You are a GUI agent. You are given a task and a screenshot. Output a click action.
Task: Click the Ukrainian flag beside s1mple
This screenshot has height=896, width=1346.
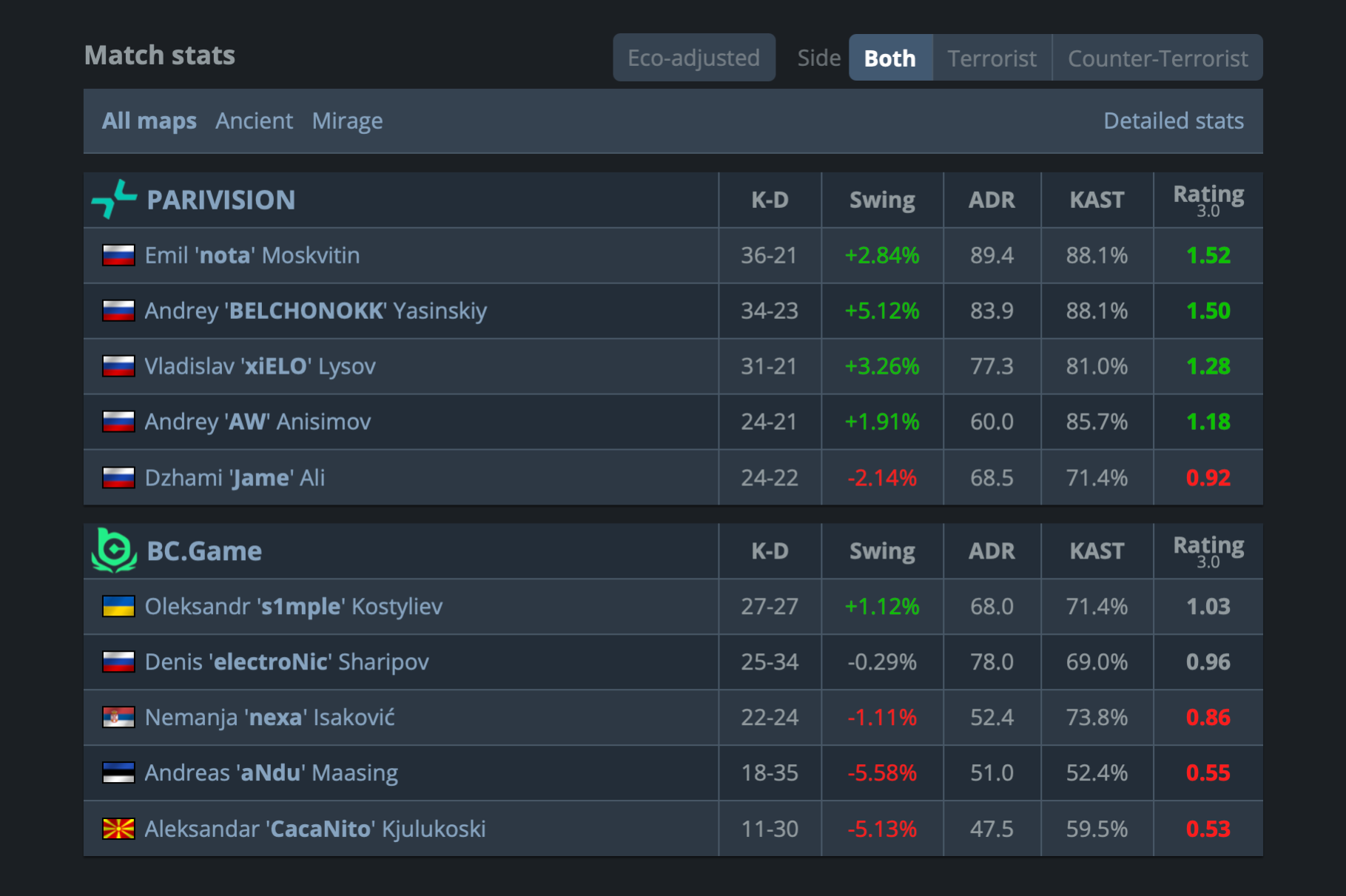coord(118,607)
